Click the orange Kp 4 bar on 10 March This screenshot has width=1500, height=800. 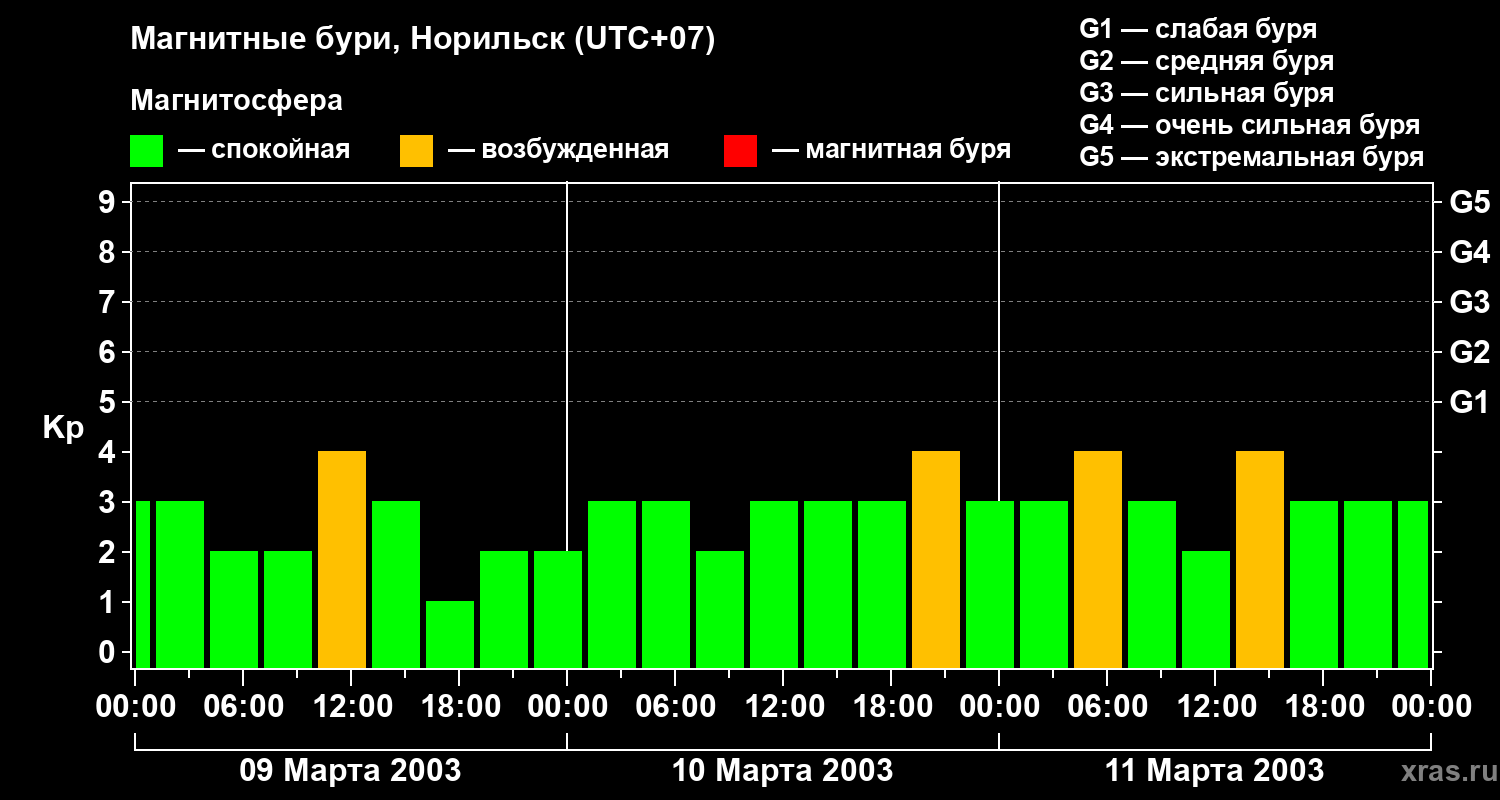click(x=936, y=560)
